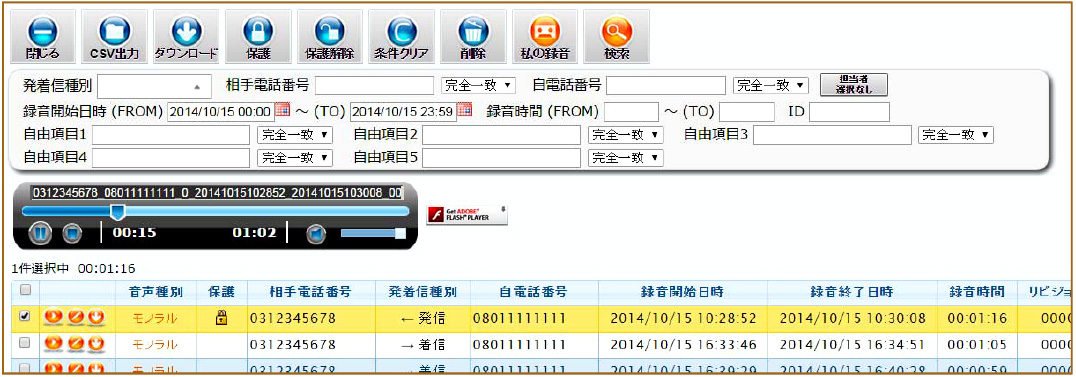
Task: Click the 録音終了日時 column header
Action: point(852,292)
